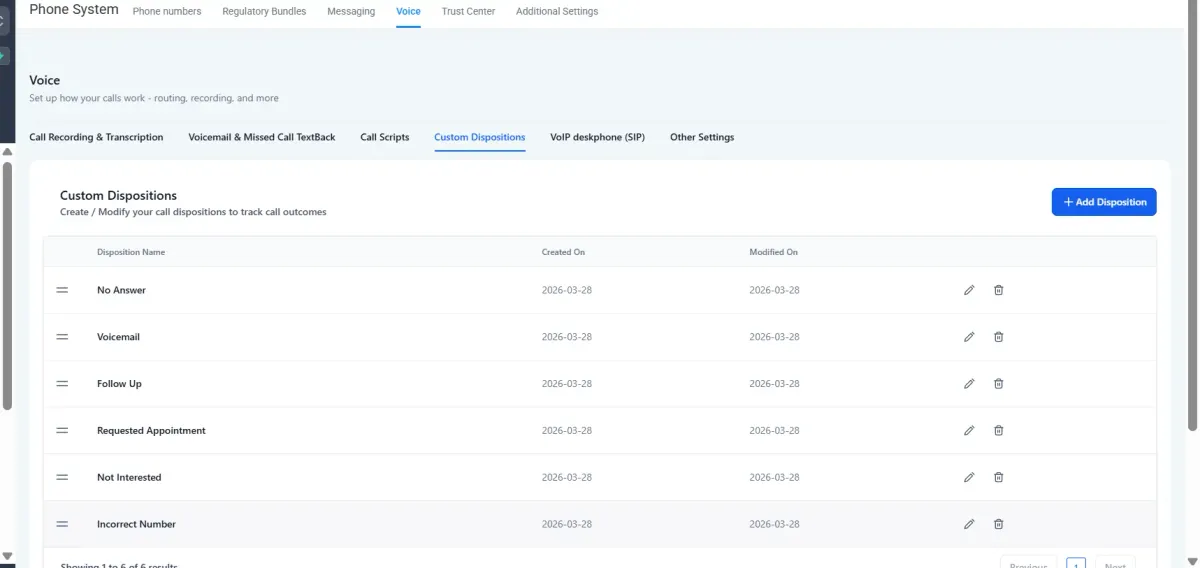Click the Disposition Name column header
Viewport: 1200px width, 568px height.
pyautogui.click(x=131, y=252)
